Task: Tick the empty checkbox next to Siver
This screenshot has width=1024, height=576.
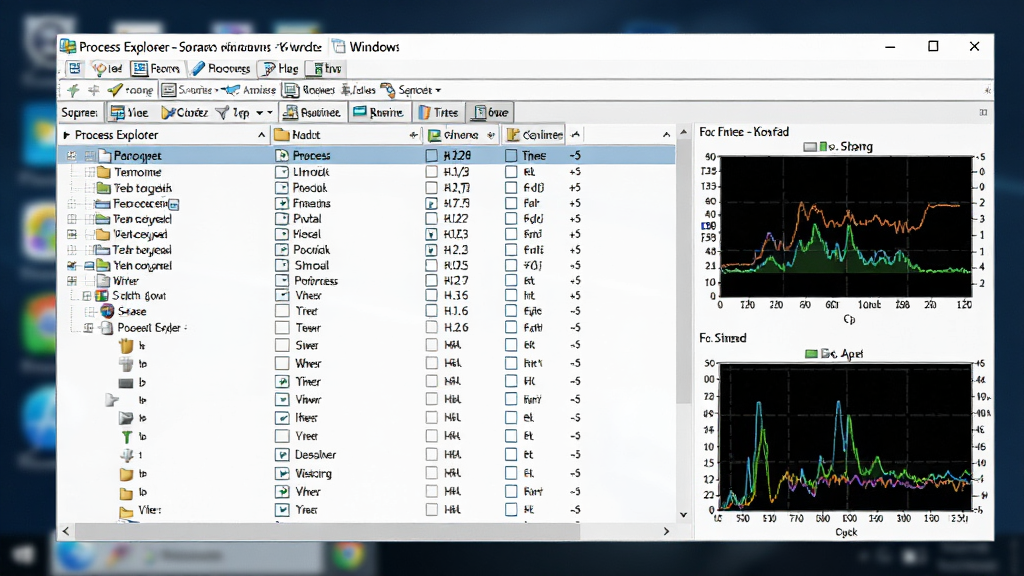Action: pyautogui.click(x=282, y=345)
